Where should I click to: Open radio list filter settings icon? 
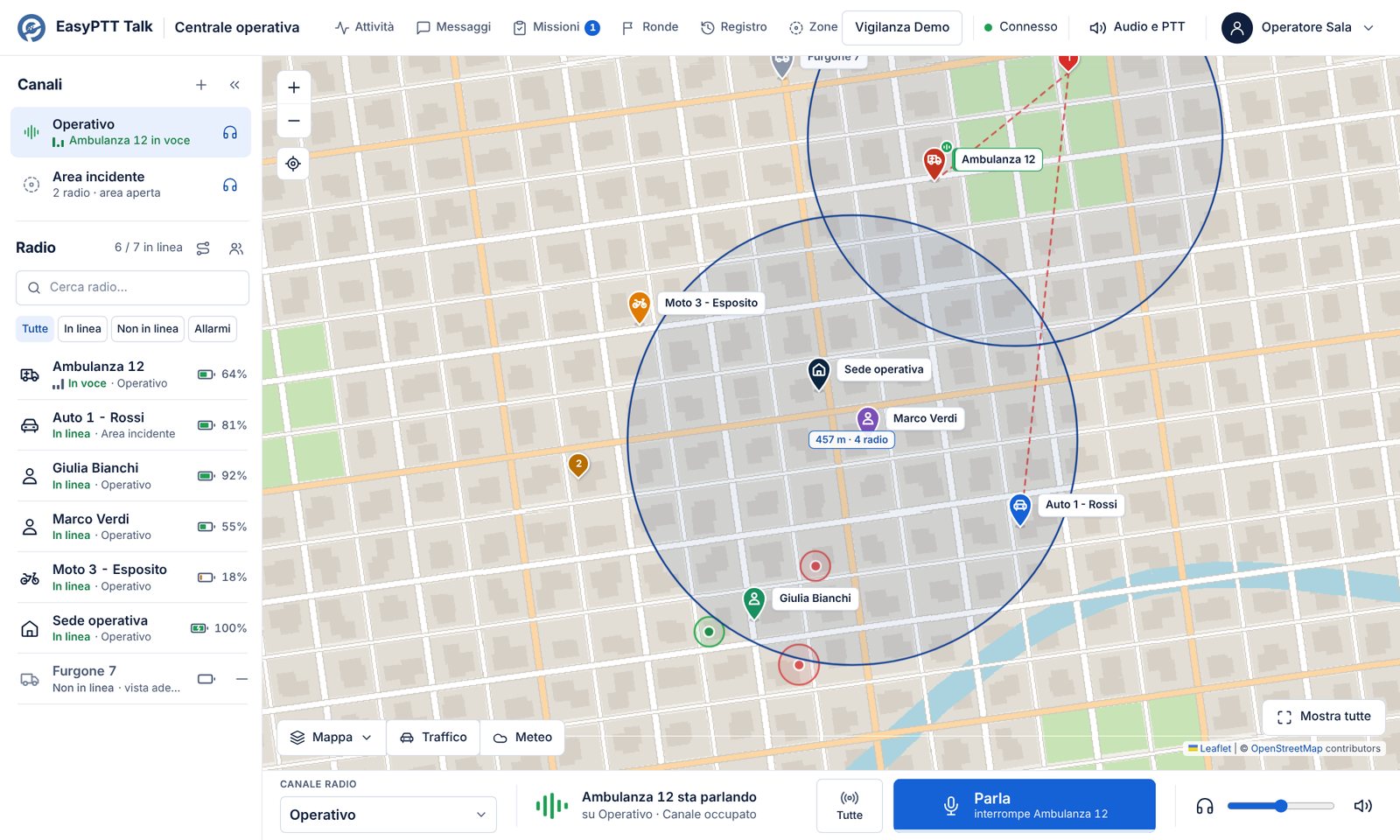click(x=203, y=248)
